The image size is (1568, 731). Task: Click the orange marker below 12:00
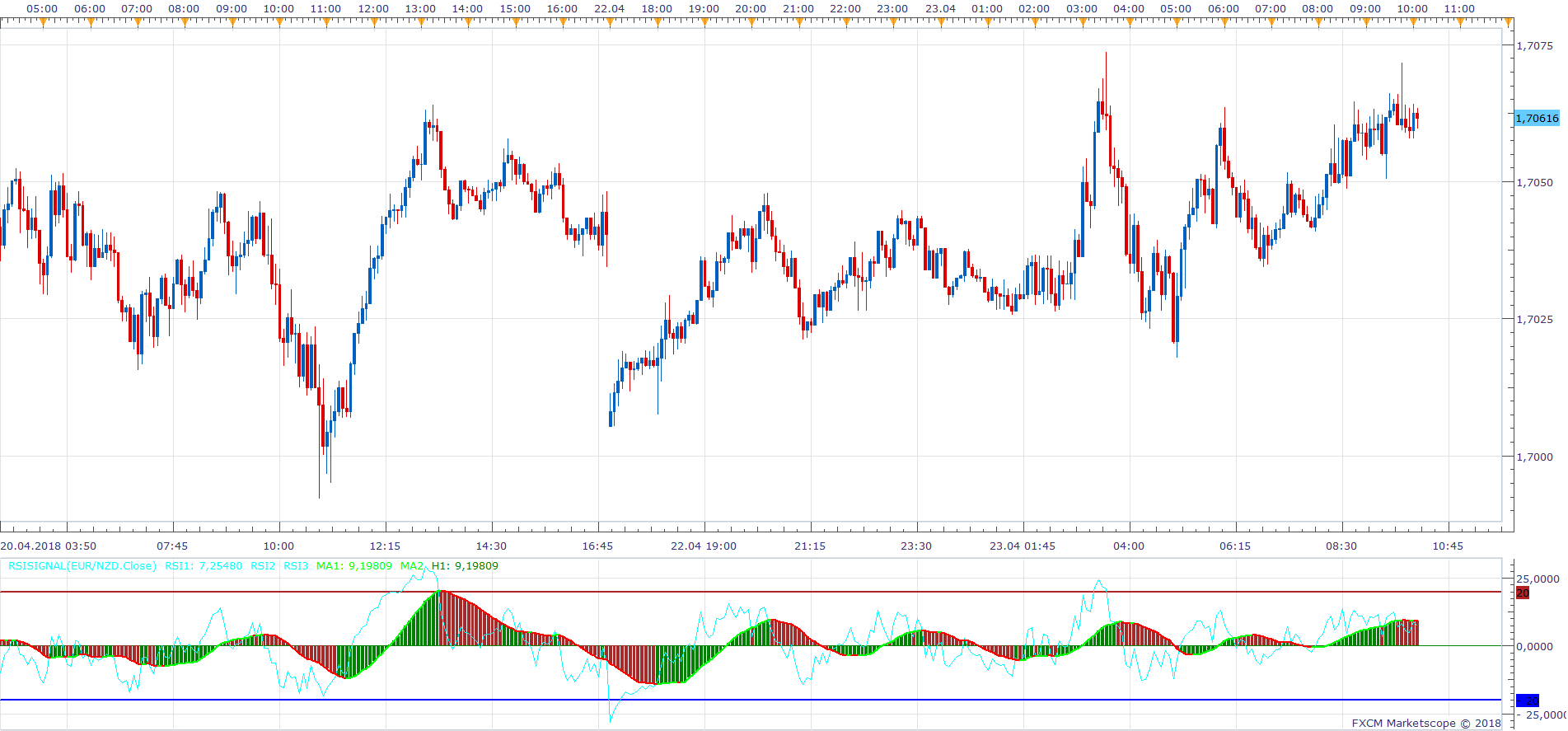(374, 23)
